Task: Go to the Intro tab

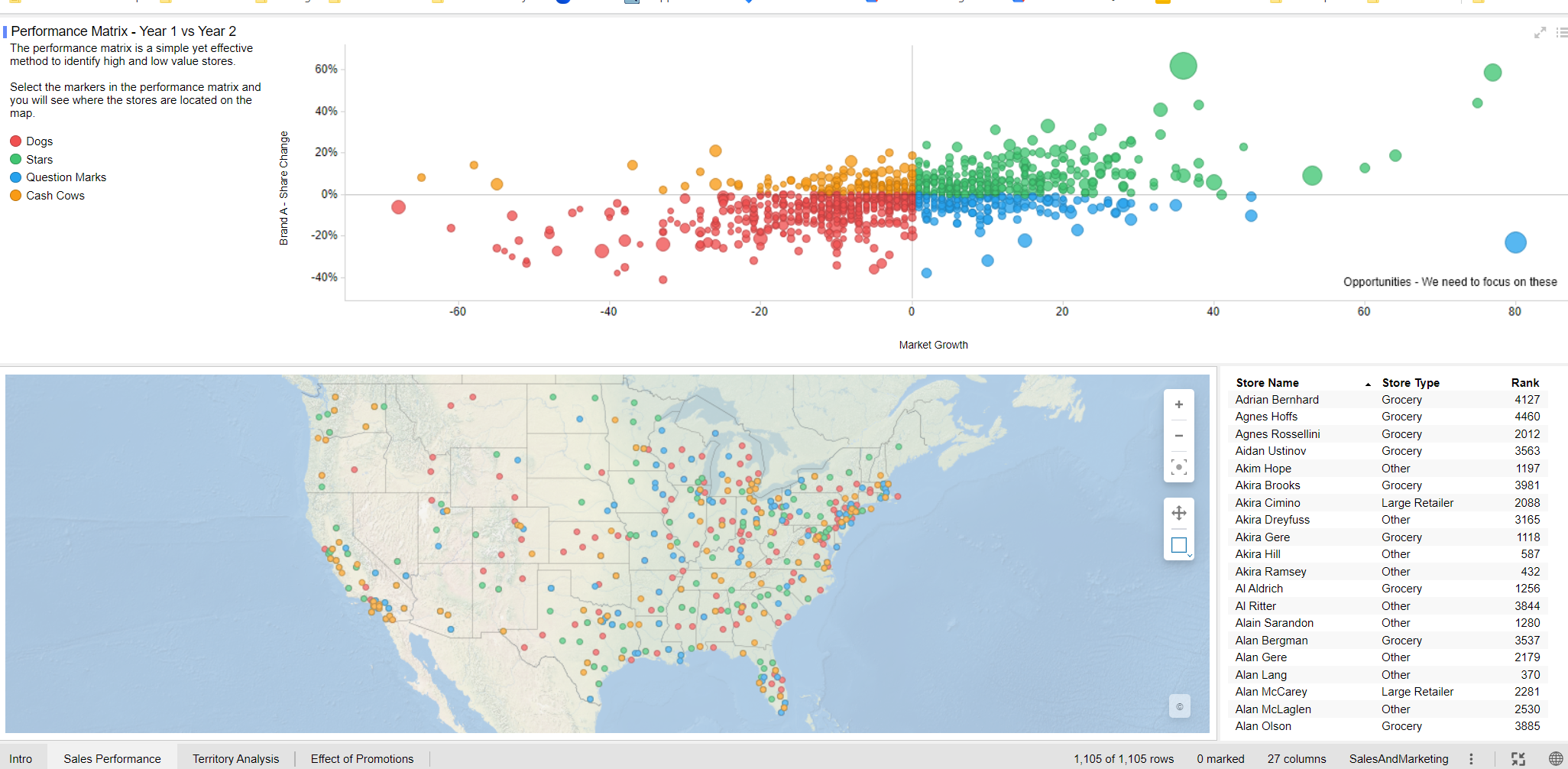Action: pyautogui.click(x=21, y=759)
